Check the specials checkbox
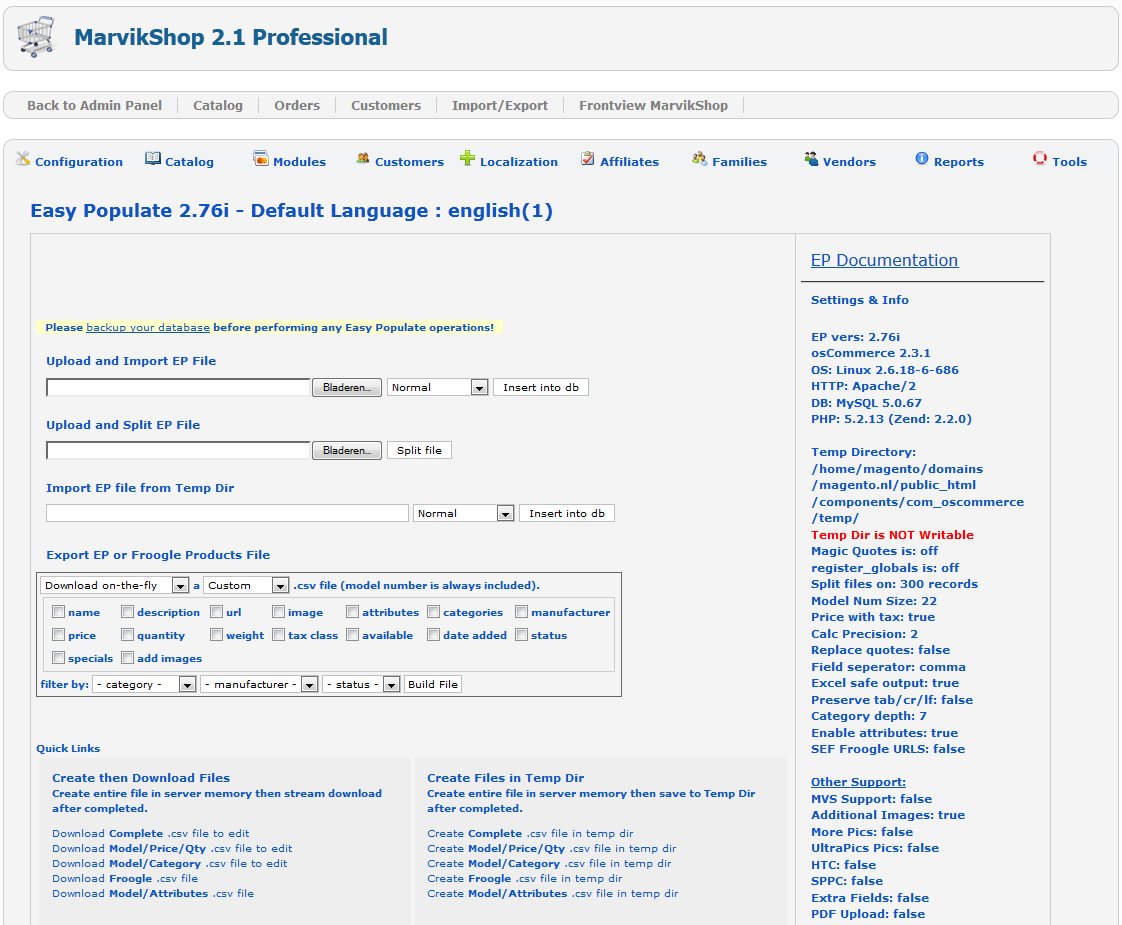The width and height of the screenshot is (1122, 925). (x=59, y=657)
